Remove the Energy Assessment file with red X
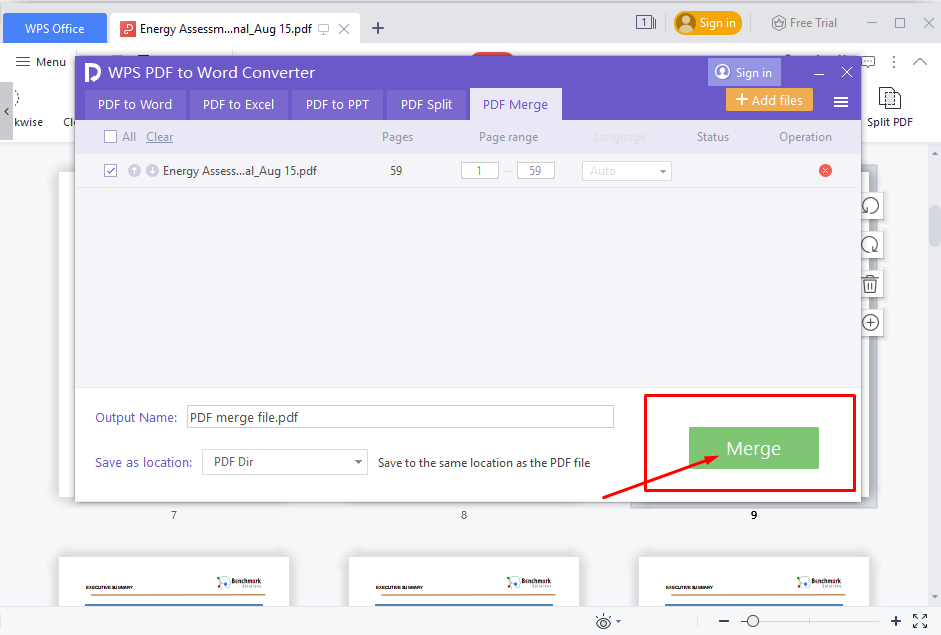The width and height of the screenshot is (941, 635). (825, 171)
